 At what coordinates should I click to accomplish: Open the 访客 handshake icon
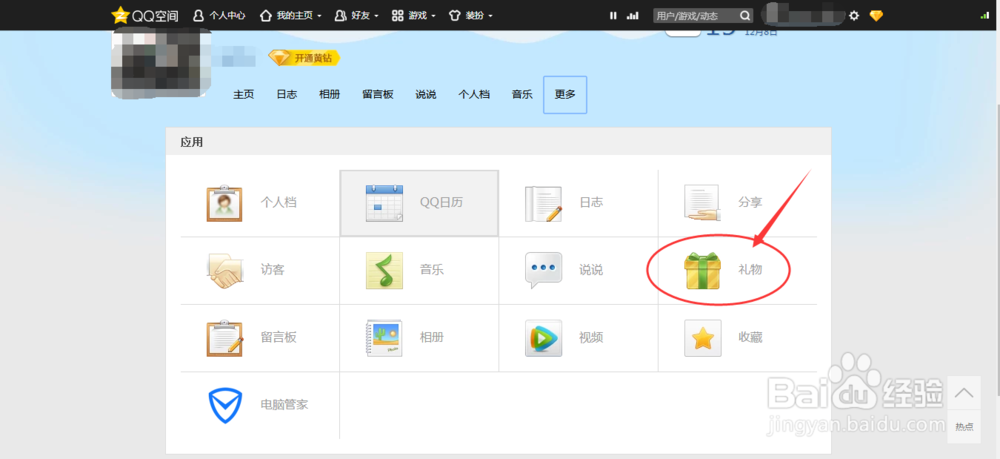coord(224,271)
